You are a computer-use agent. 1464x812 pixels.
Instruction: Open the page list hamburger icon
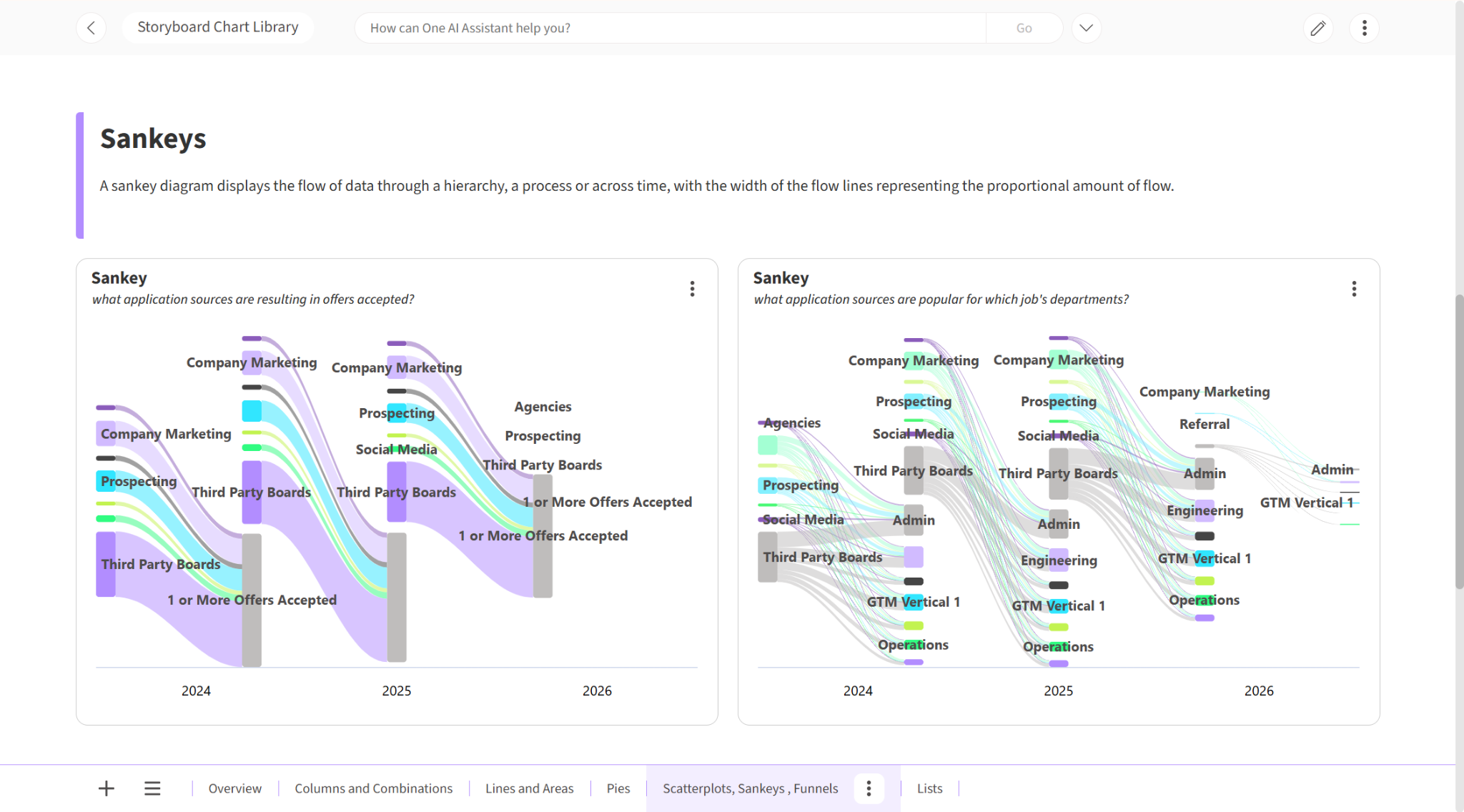pyautogui.click(x=152, y=788)
